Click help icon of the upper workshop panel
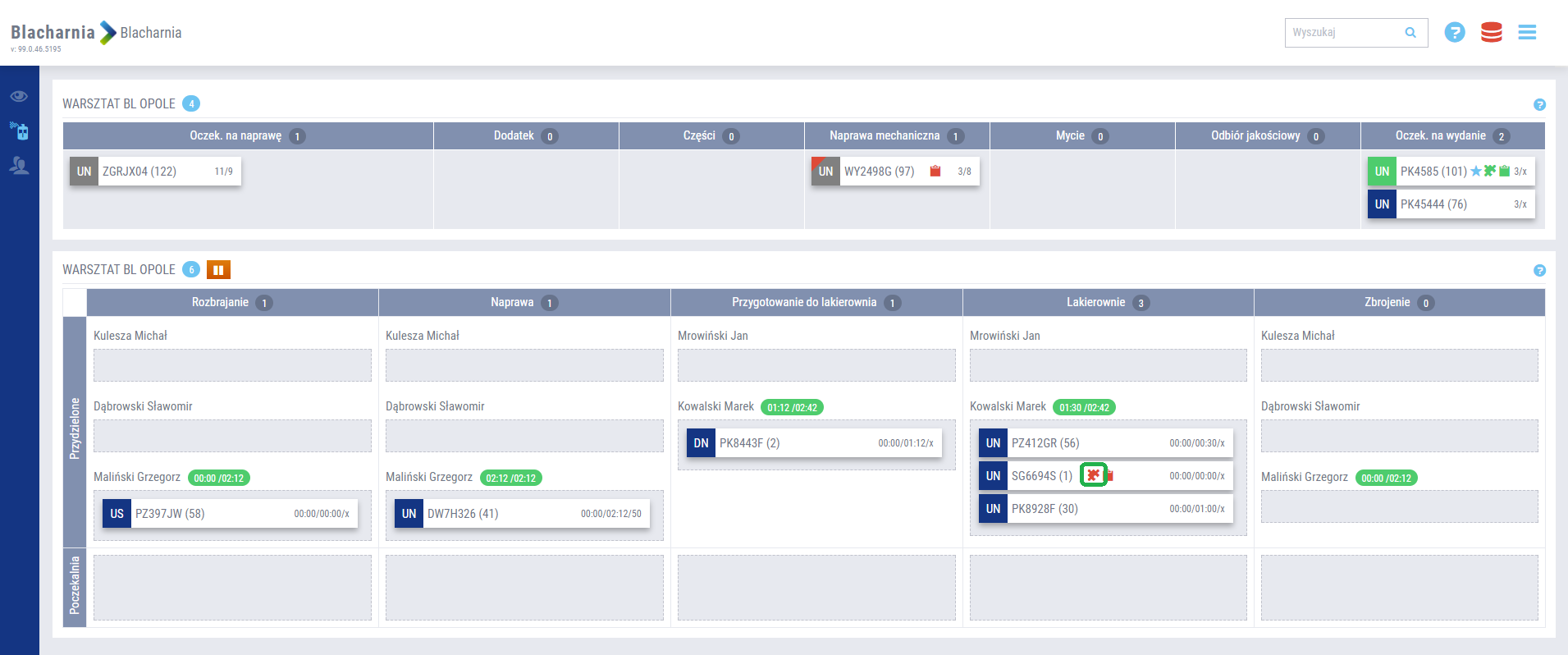The image size is (1568, 655). tap(1539, 105)
